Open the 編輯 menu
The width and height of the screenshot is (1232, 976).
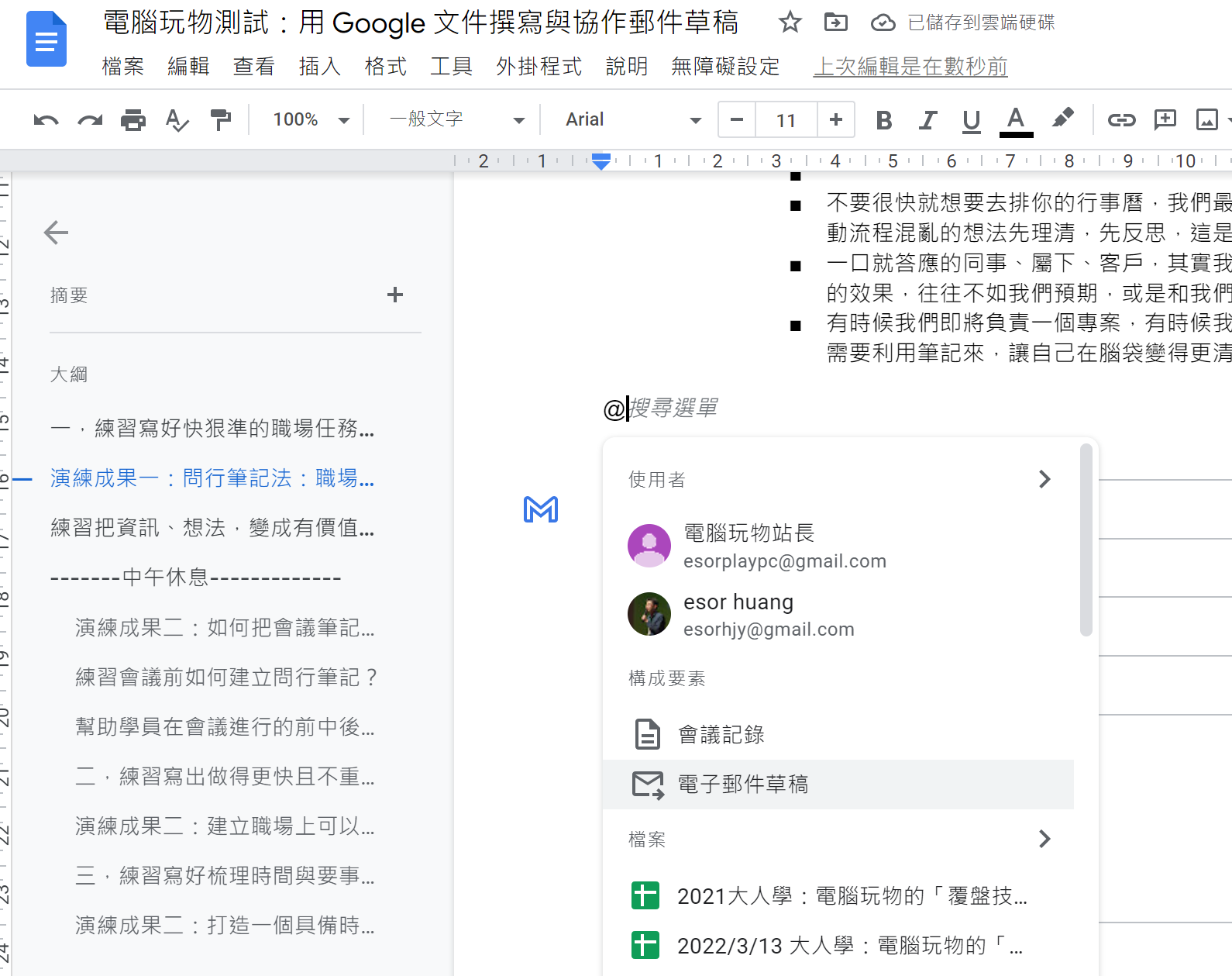click(188, 67)
